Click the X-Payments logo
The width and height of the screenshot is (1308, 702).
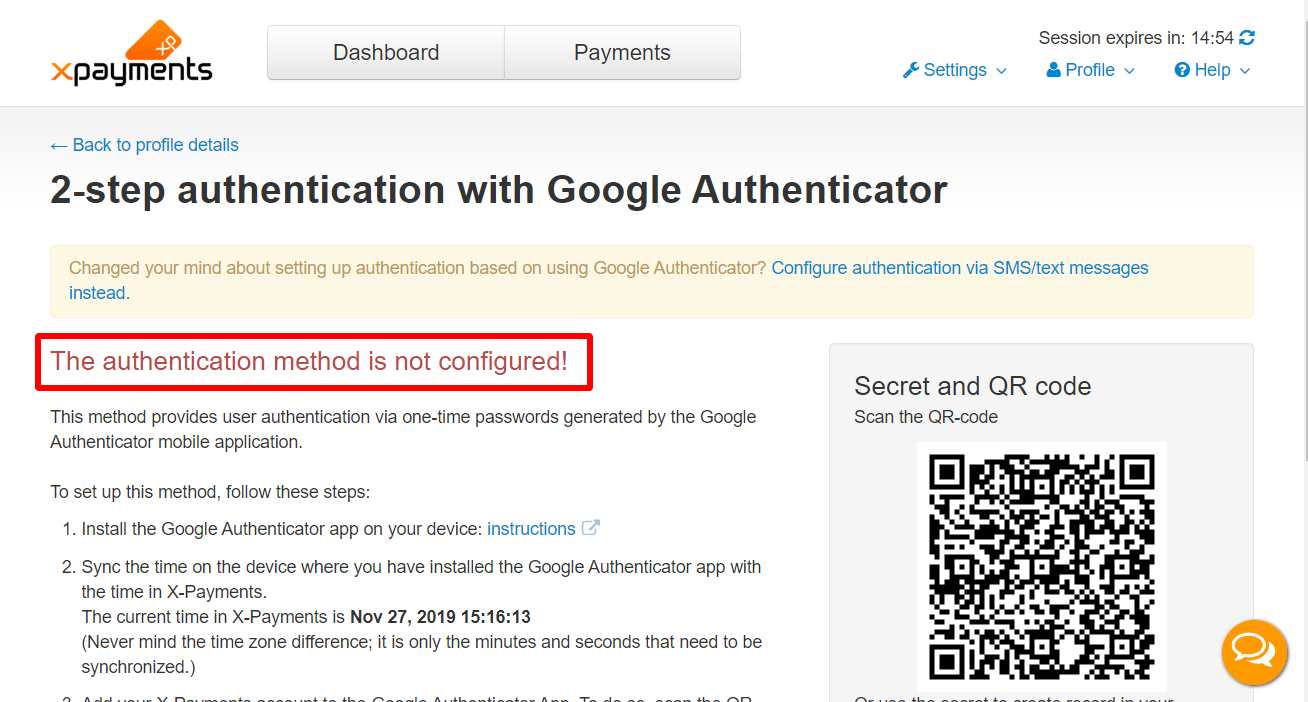pos(131,53)
